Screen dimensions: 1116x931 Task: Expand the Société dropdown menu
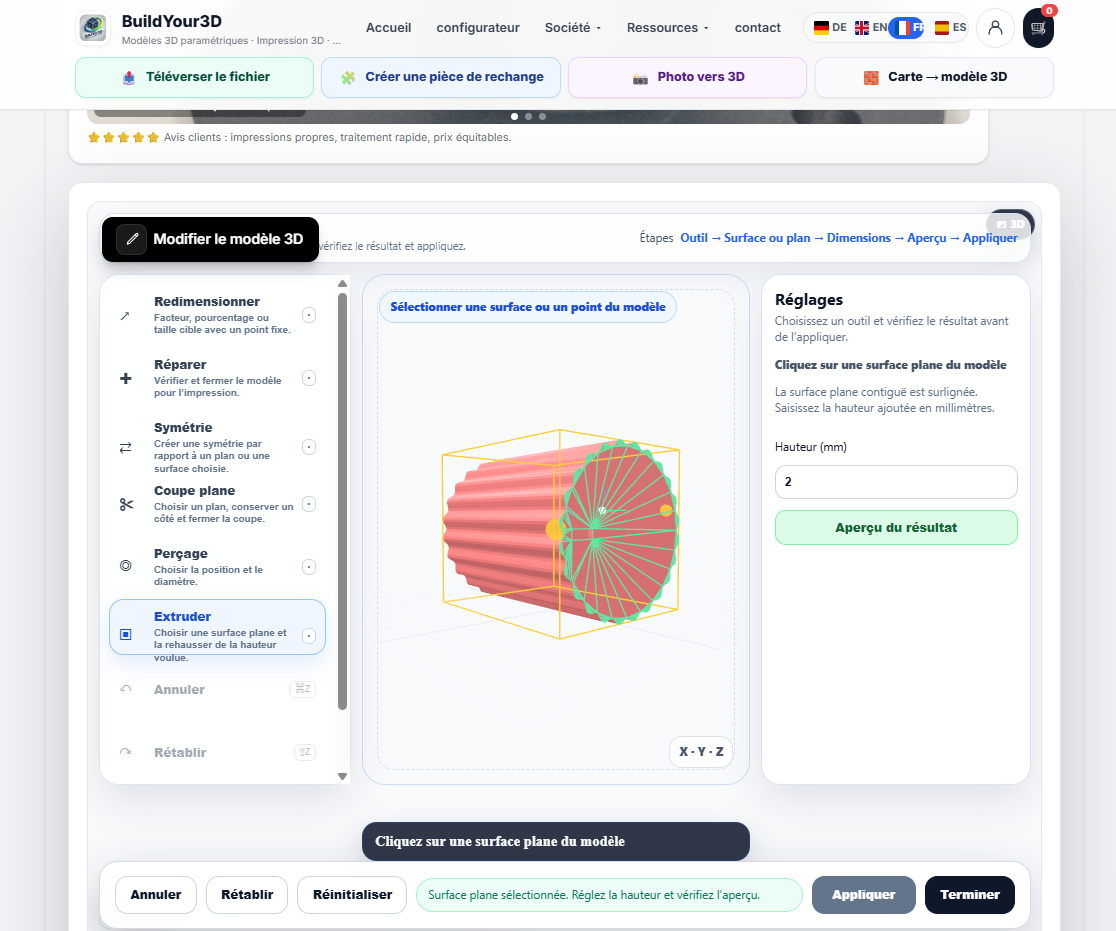click(x=573, y=28)
